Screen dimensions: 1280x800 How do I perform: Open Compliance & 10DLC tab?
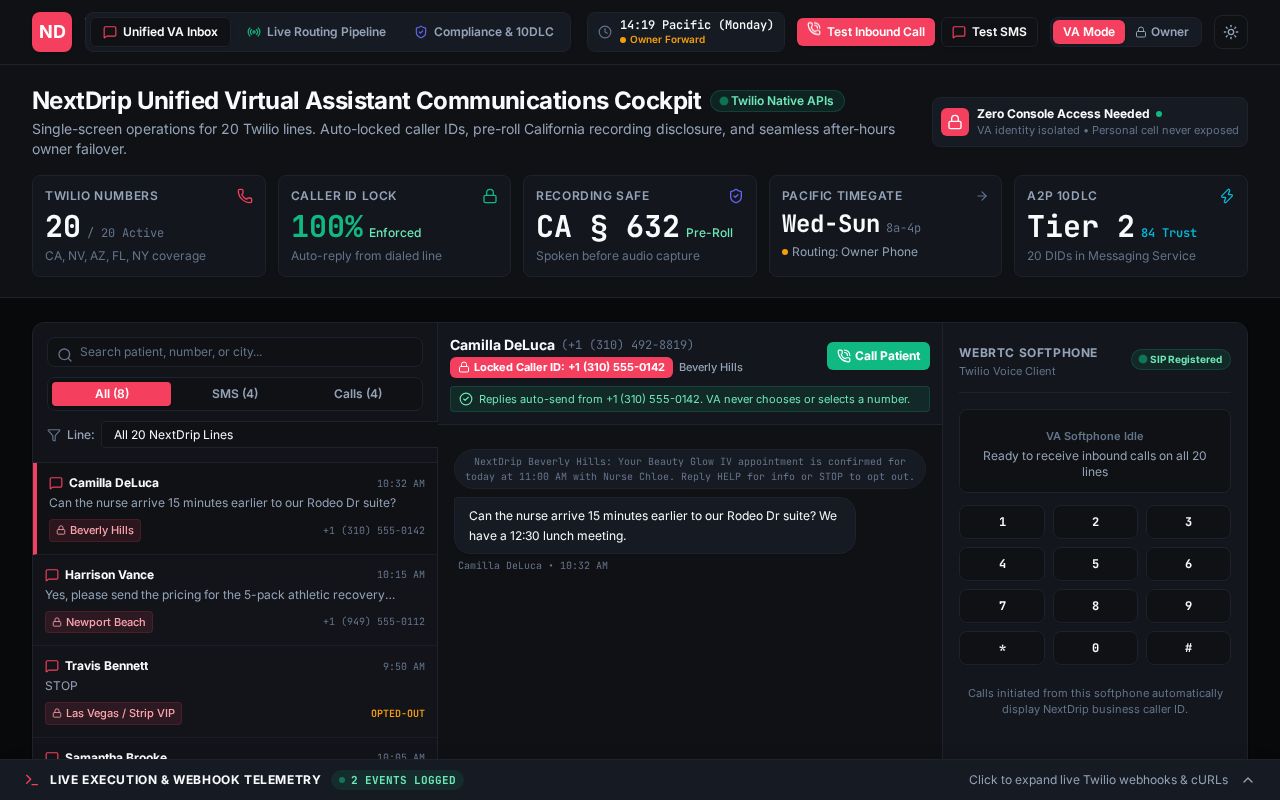point(484,32)
